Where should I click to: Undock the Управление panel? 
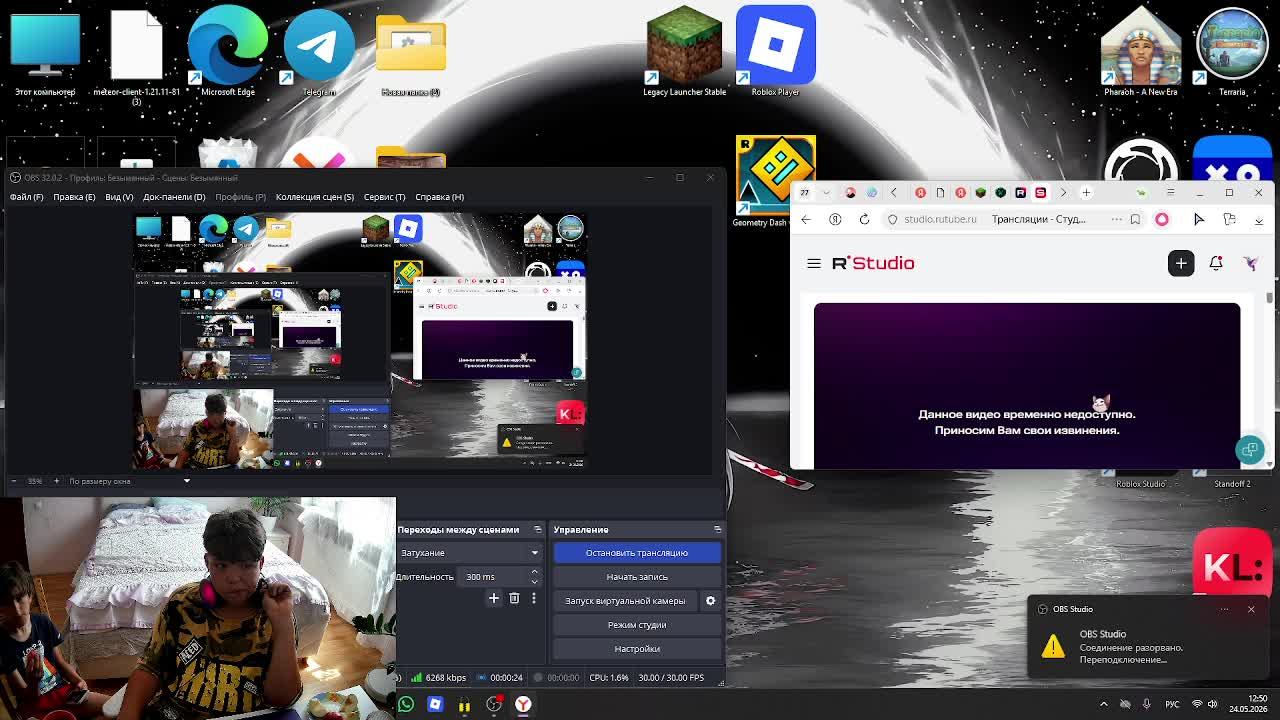[717, 529]
